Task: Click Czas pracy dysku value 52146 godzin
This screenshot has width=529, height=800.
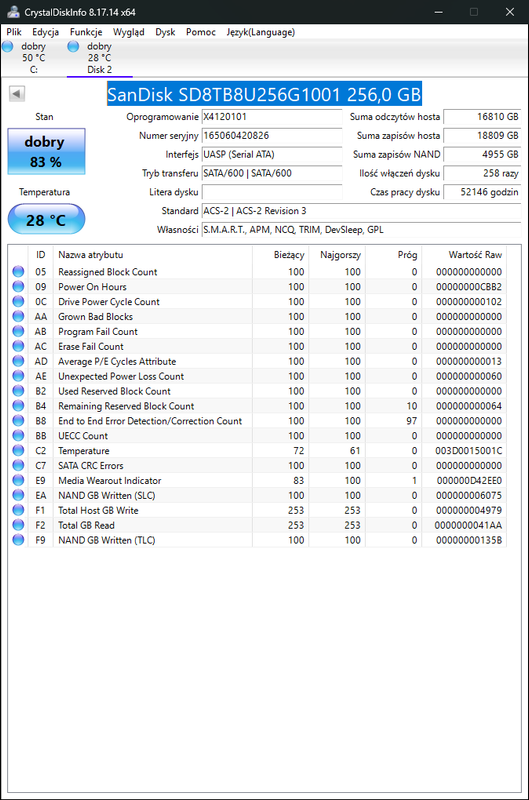Action: coord(482,192)
